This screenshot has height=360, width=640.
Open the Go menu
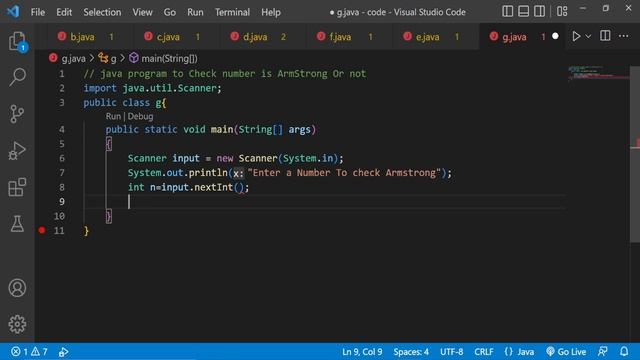pos(170,12)
